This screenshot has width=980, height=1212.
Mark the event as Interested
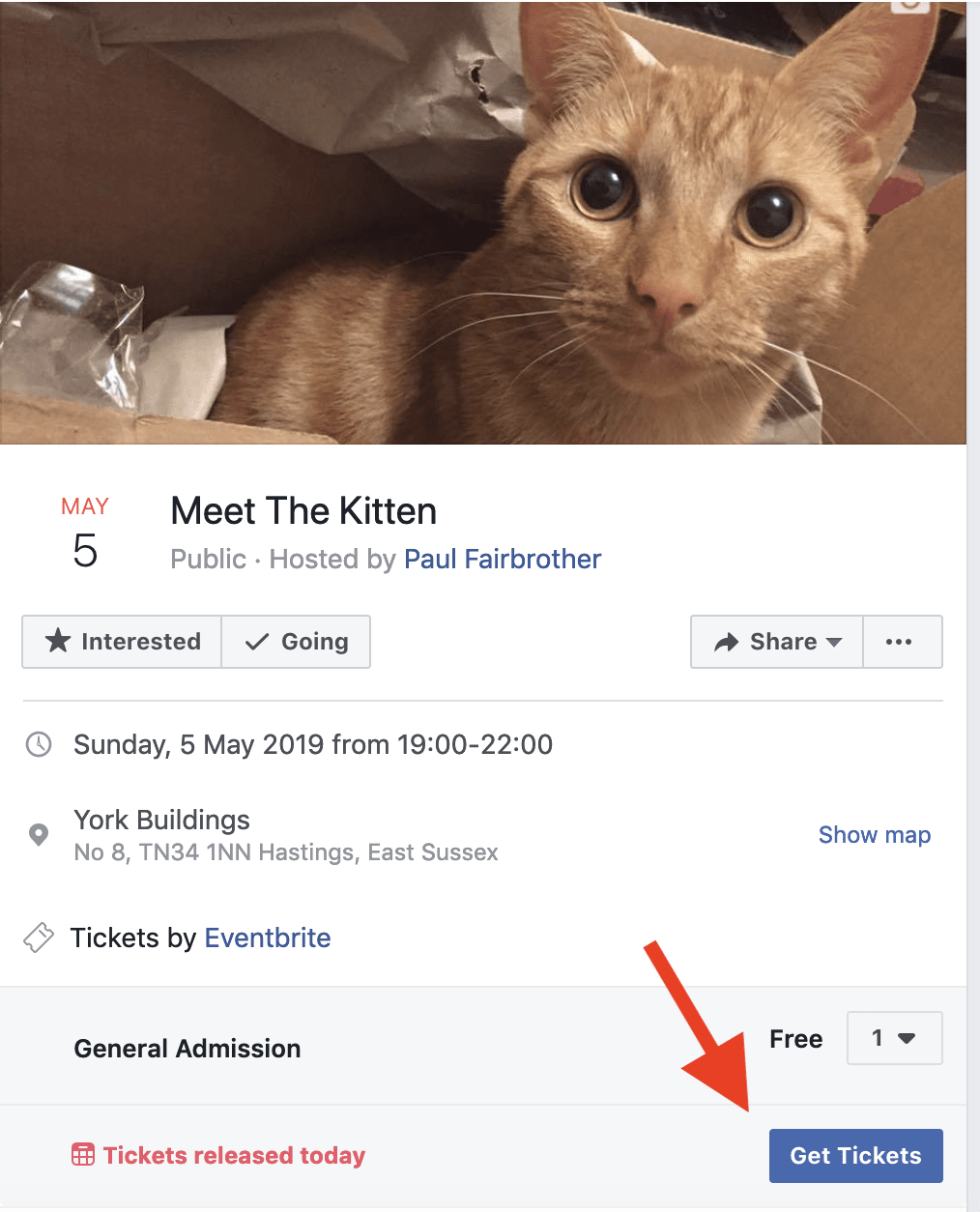click(x=123, y=642)
